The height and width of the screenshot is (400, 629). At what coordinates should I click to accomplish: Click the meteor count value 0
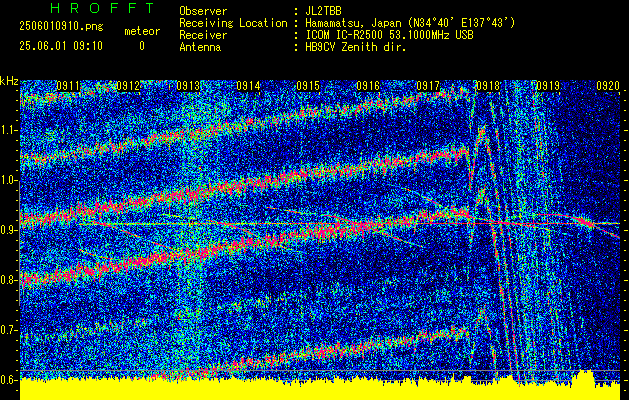click(142, 46)
